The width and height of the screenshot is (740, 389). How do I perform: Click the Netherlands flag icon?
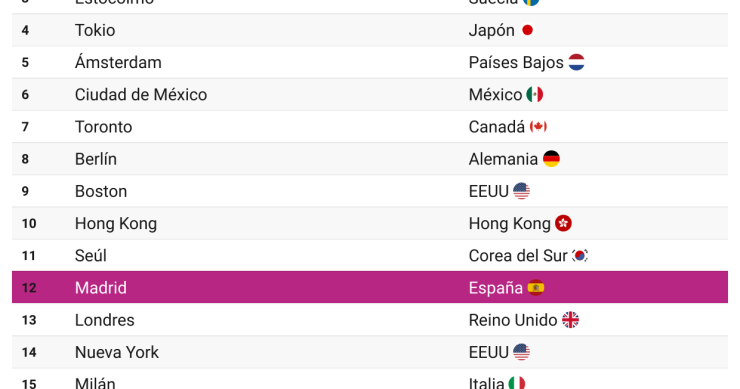[x=576, y=62]
